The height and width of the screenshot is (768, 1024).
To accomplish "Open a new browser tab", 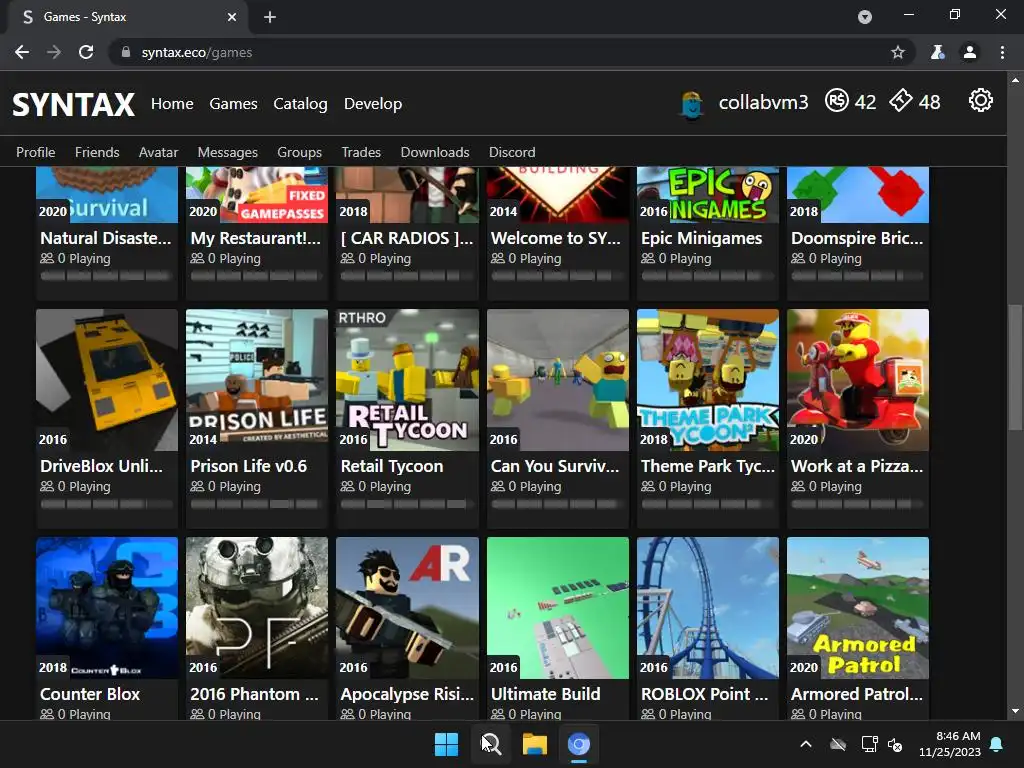I will pyautogui.click(x=270, y=17).
